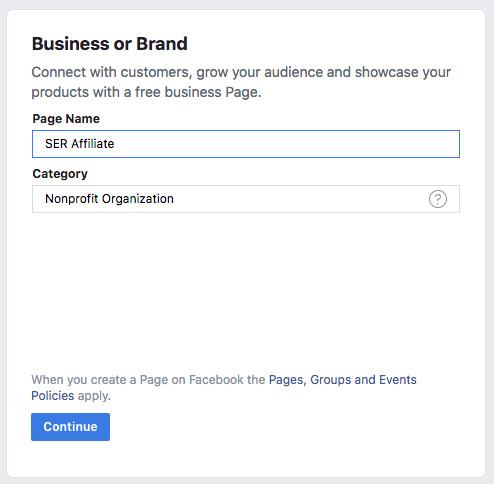The image size is (494, 484).
Task: Click the 'Policies' link word before 'apply'
Action: [53, 396]
